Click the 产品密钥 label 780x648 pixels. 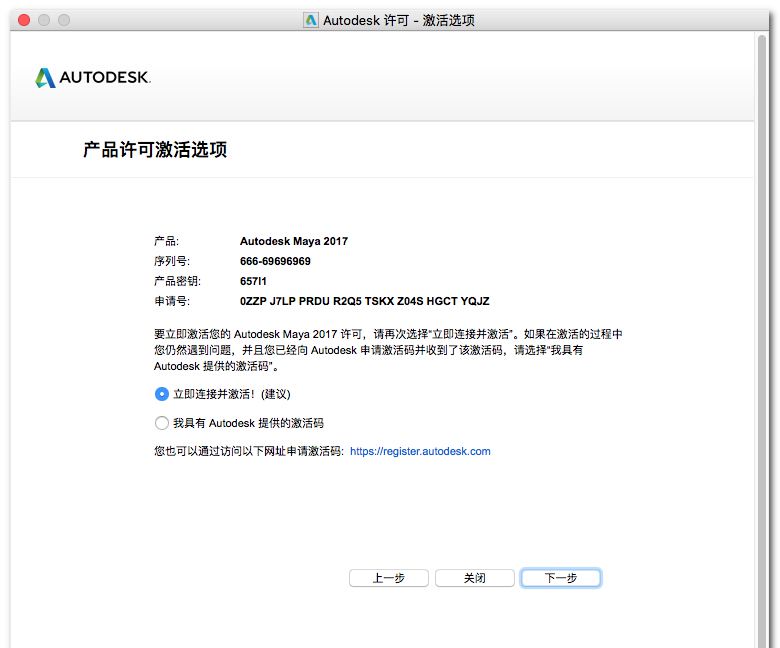pyautogui.click(x=177, y=281)
